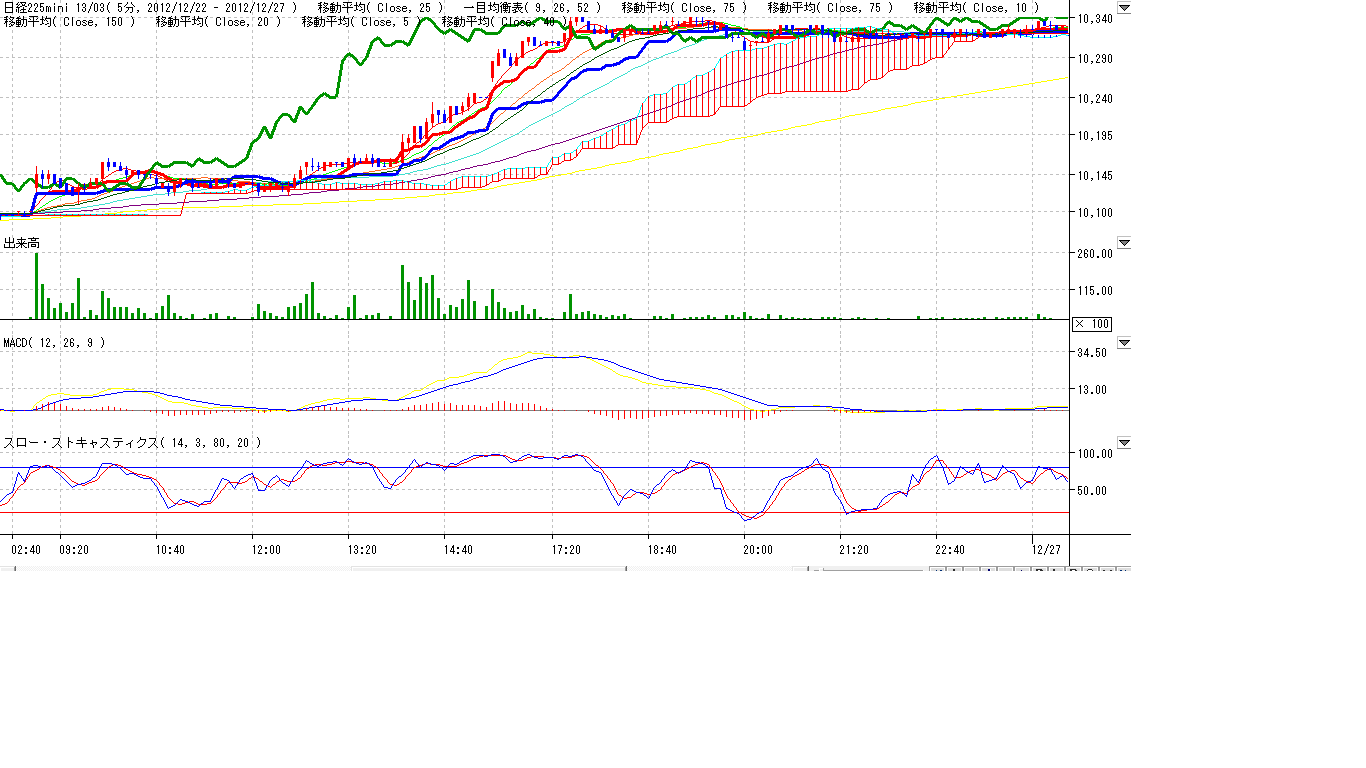The image size is (1366, 768).
Task: Select the 12/27 date marker on time axis
Action: pos(1046,549)
